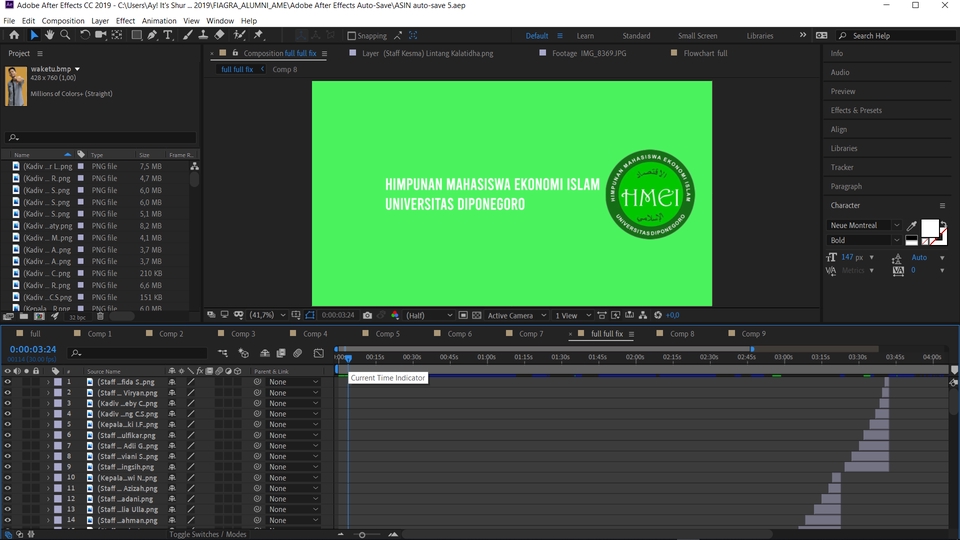Enable Motion Blur timeline switch icon
The height and width of the screenshot is (540, 960).
pyautogui.click(x=298, y=353)
